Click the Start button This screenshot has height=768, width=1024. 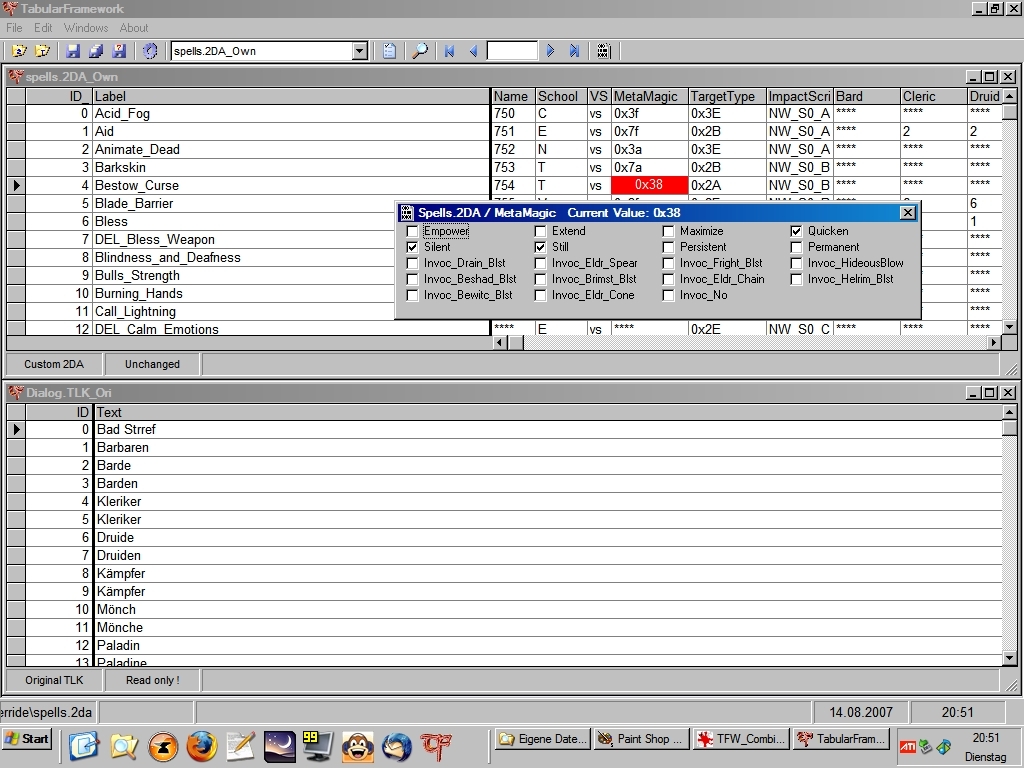tap(27, 739)
